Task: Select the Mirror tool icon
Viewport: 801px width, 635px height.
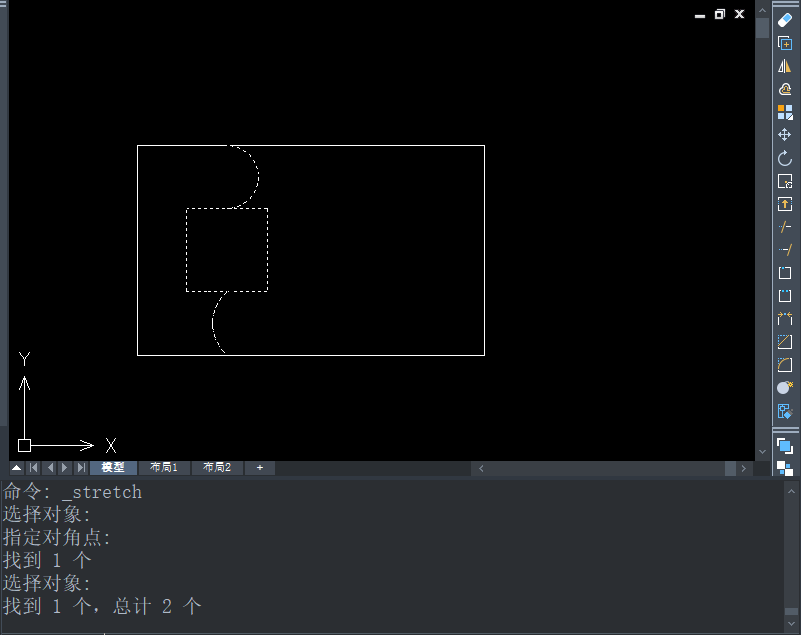Action: point(785,66)
